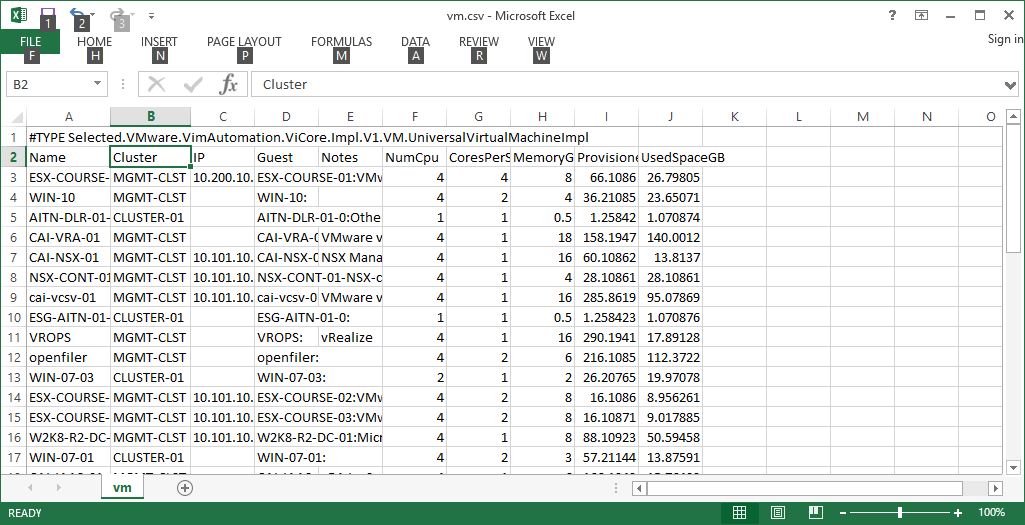Viewport: 1025px width, 525px height.
Task: Click the Undo arrow icon
Action: (x=76, y=15)
